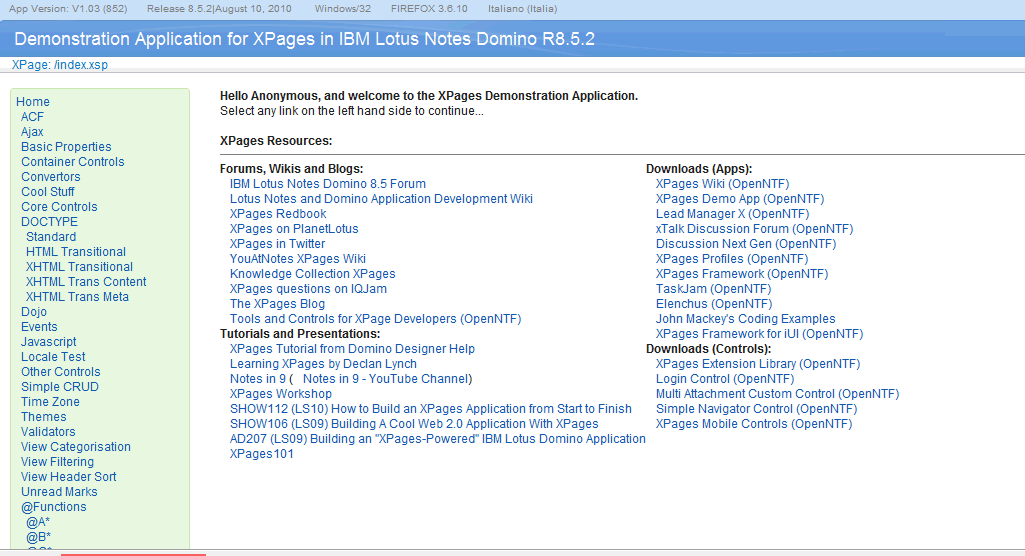The height and width of the screenshot is (556, 1025).
Task: Open the ACF page link
Action: 32,117
